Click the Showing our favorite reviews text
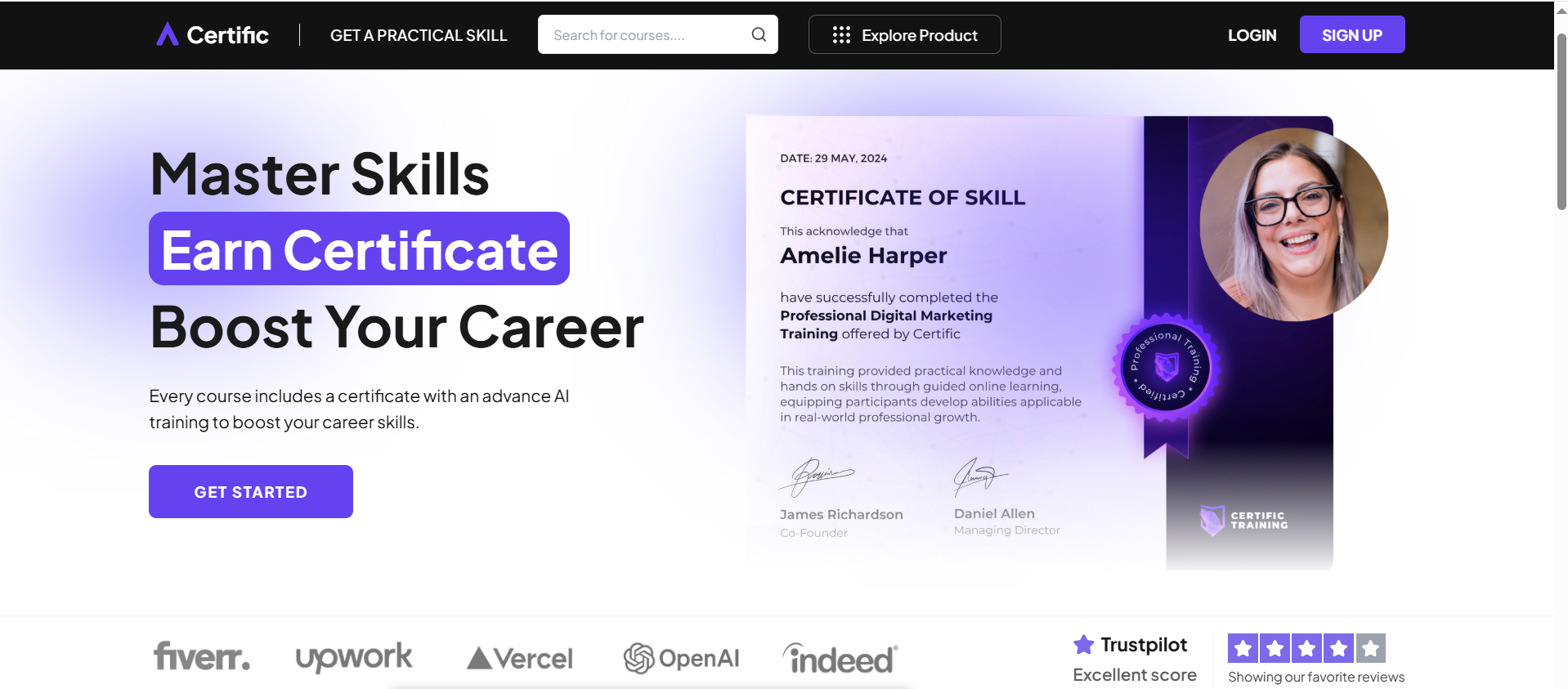 [1316, 677]
